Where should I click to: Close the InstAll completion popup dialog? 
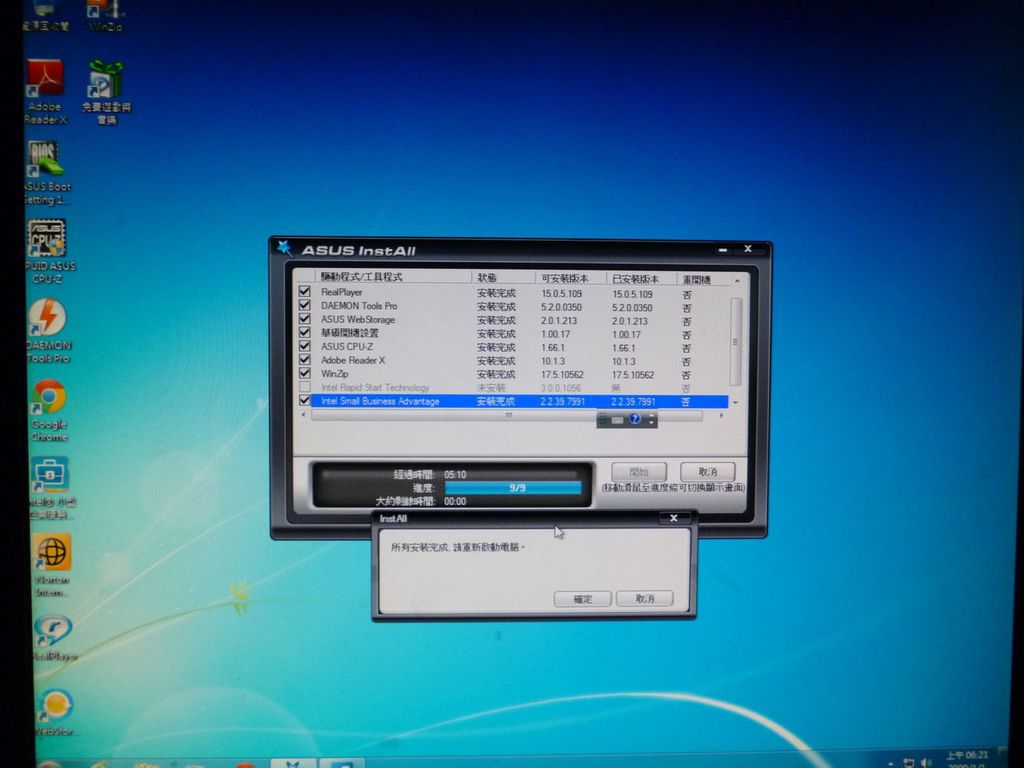tap(673, 518)
